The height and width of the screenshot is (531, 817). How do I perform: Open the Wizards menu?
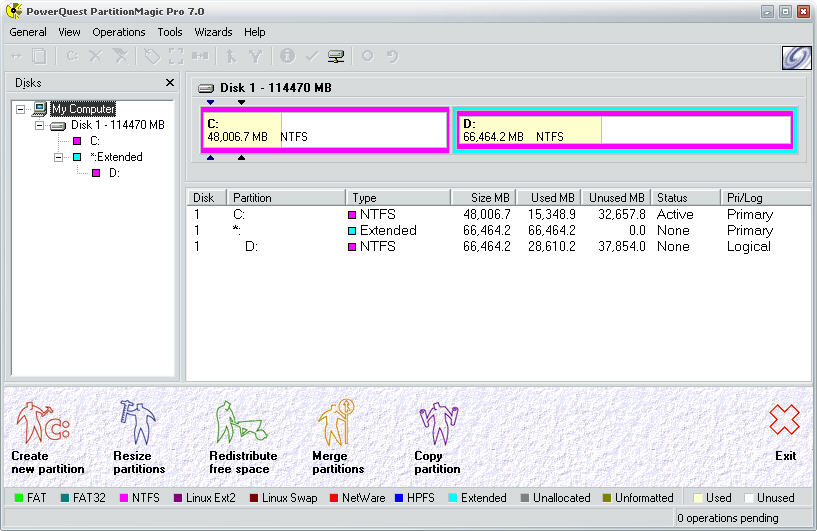click(213, 32)
